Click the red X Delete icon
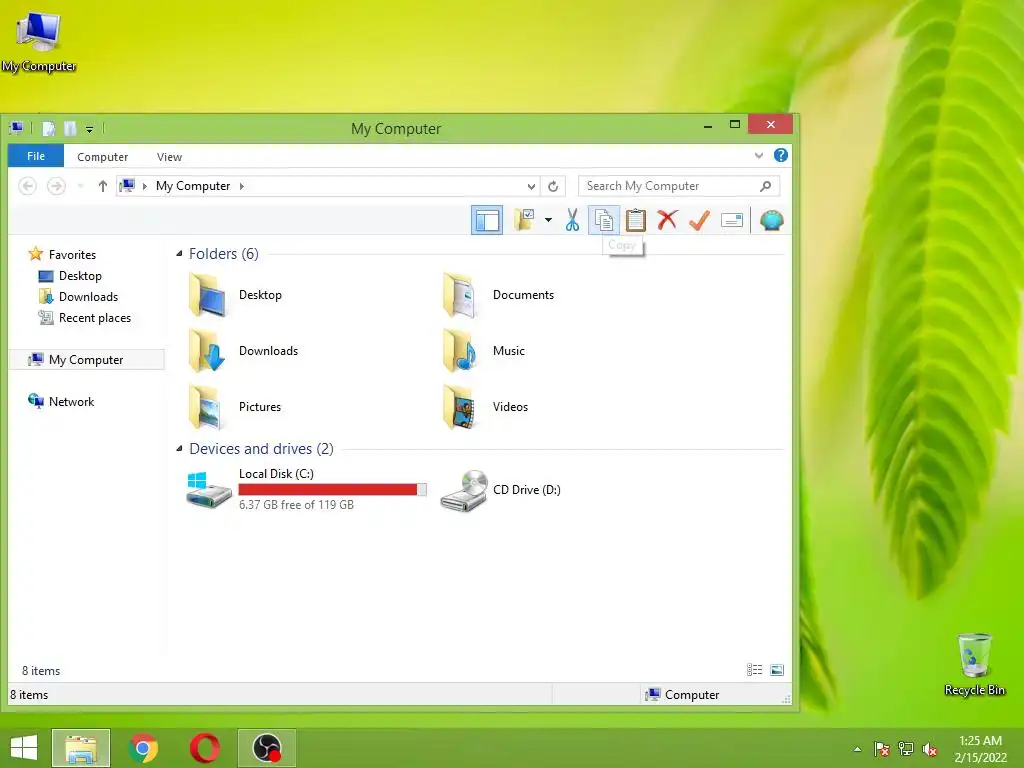Screen dimensions: 1024x768 667,220
